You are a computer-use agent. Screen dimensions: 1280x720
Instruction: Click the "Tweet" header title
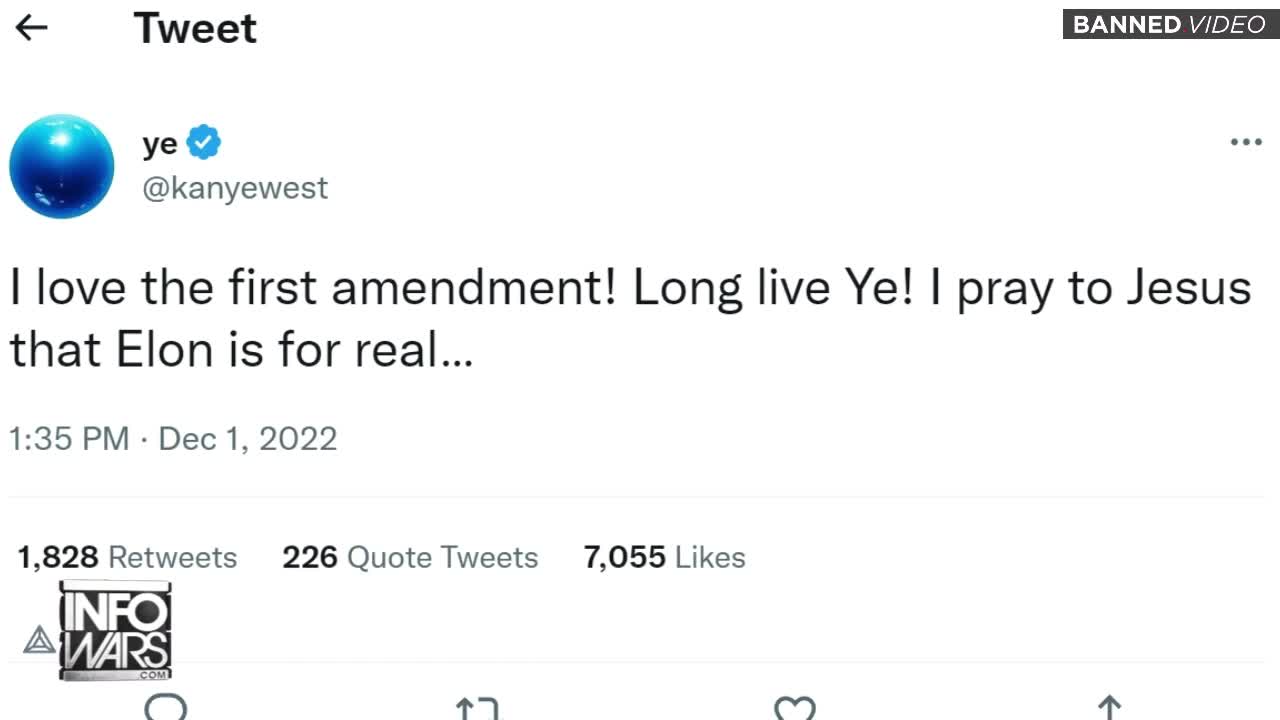pos(195,28)
